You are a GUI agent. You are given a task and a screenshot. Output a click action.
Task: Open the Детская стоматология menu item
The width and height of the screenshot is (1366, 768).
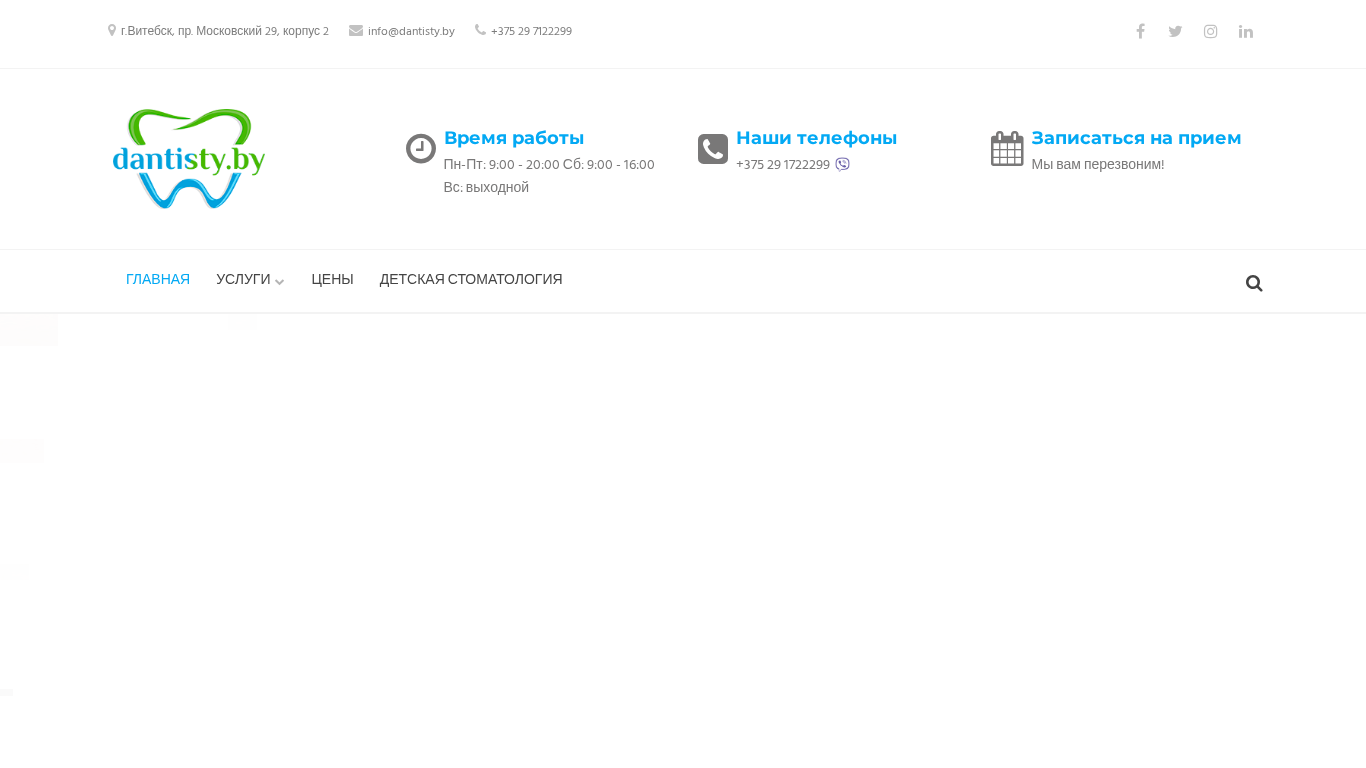point(471,279)
